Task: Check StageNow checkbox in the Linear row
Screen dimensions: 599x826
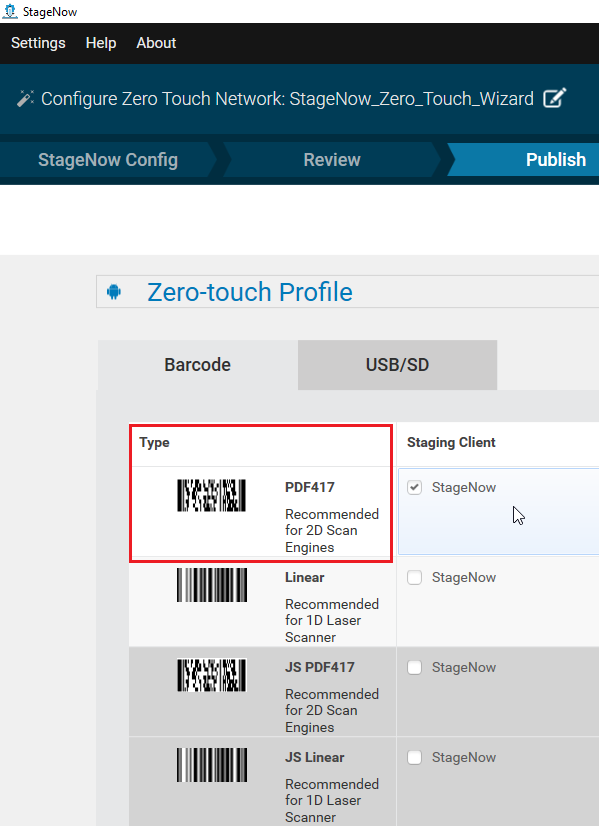Action: pos(415,577)
